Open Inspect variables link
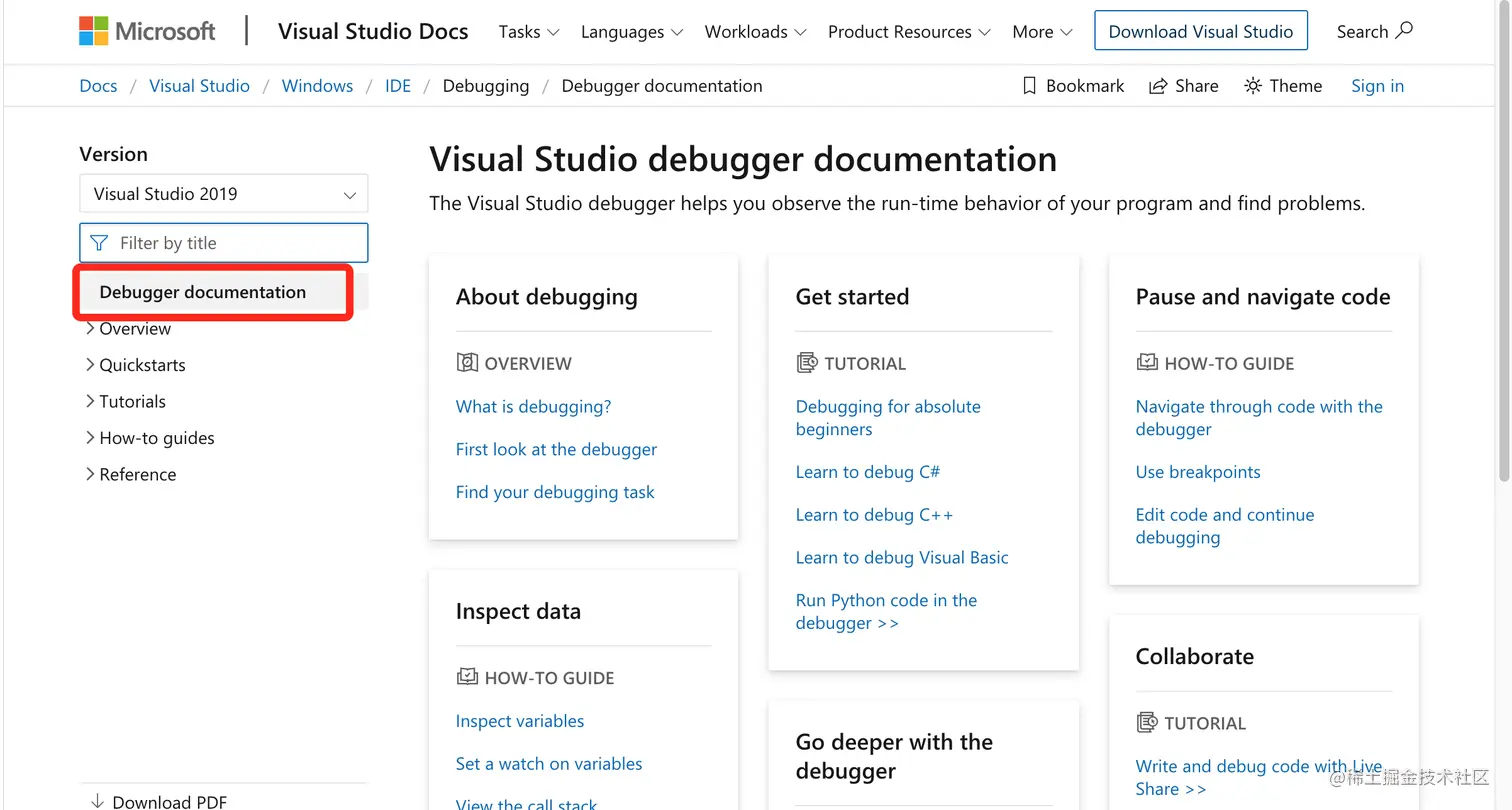Viewport: 1512px width, 810px height. coord(520,721)
